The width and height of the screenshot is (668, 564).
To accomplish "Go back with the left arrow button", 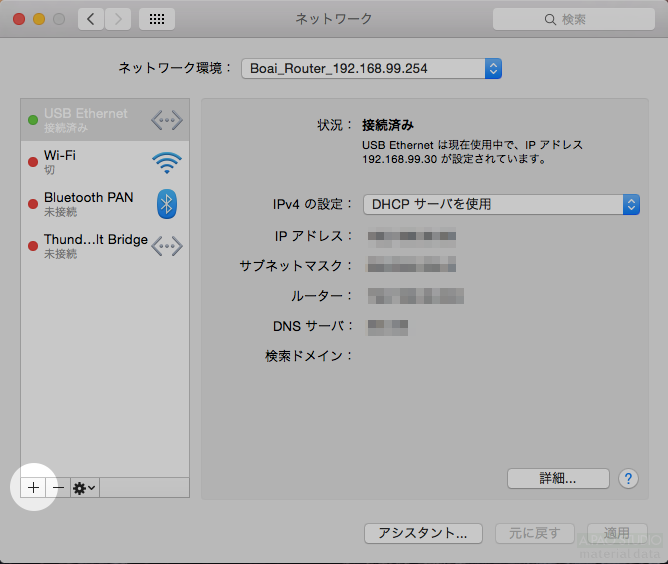I will pos(91,19).
